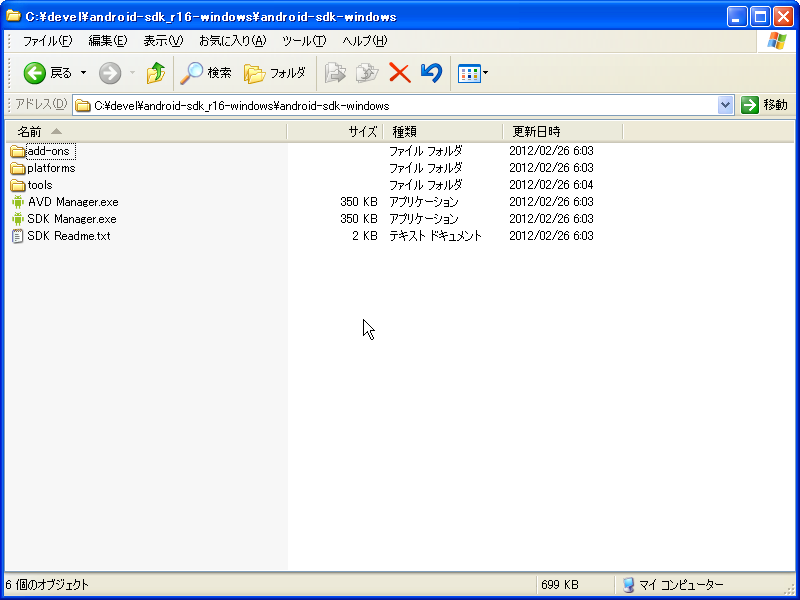This screenshot has width=800, height=600.
Task: Click the green Back arrow button
Action: point(35,73)
